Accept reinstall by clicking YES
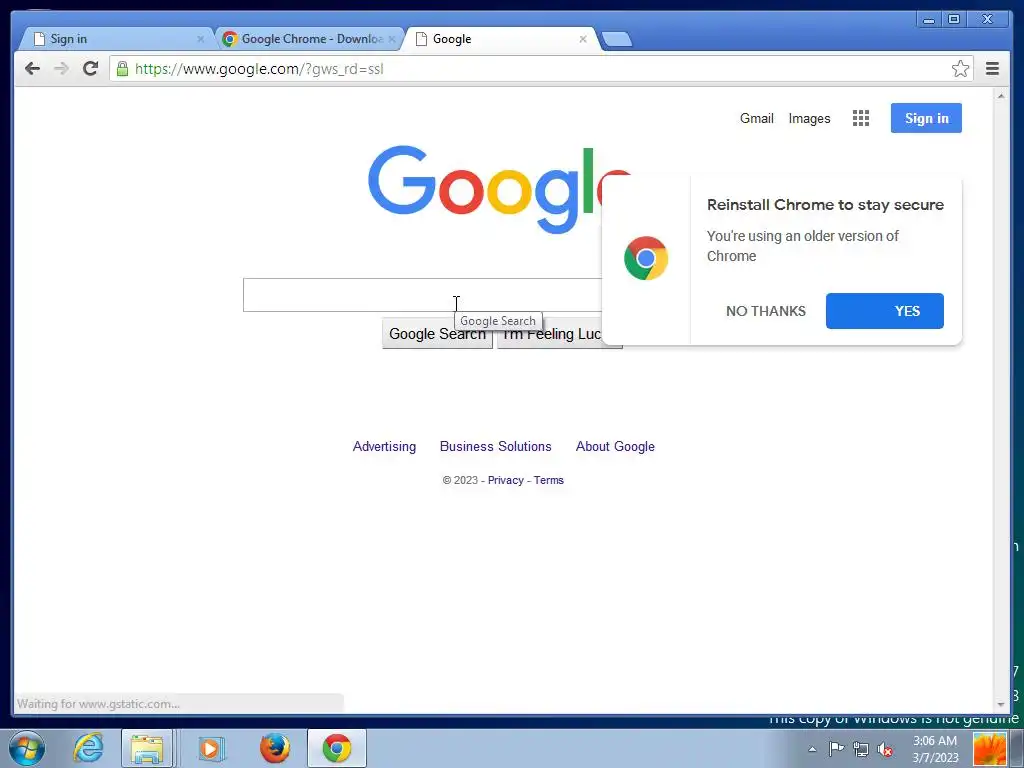Viewport: 1024px width, 768px height. click(884, 311)
